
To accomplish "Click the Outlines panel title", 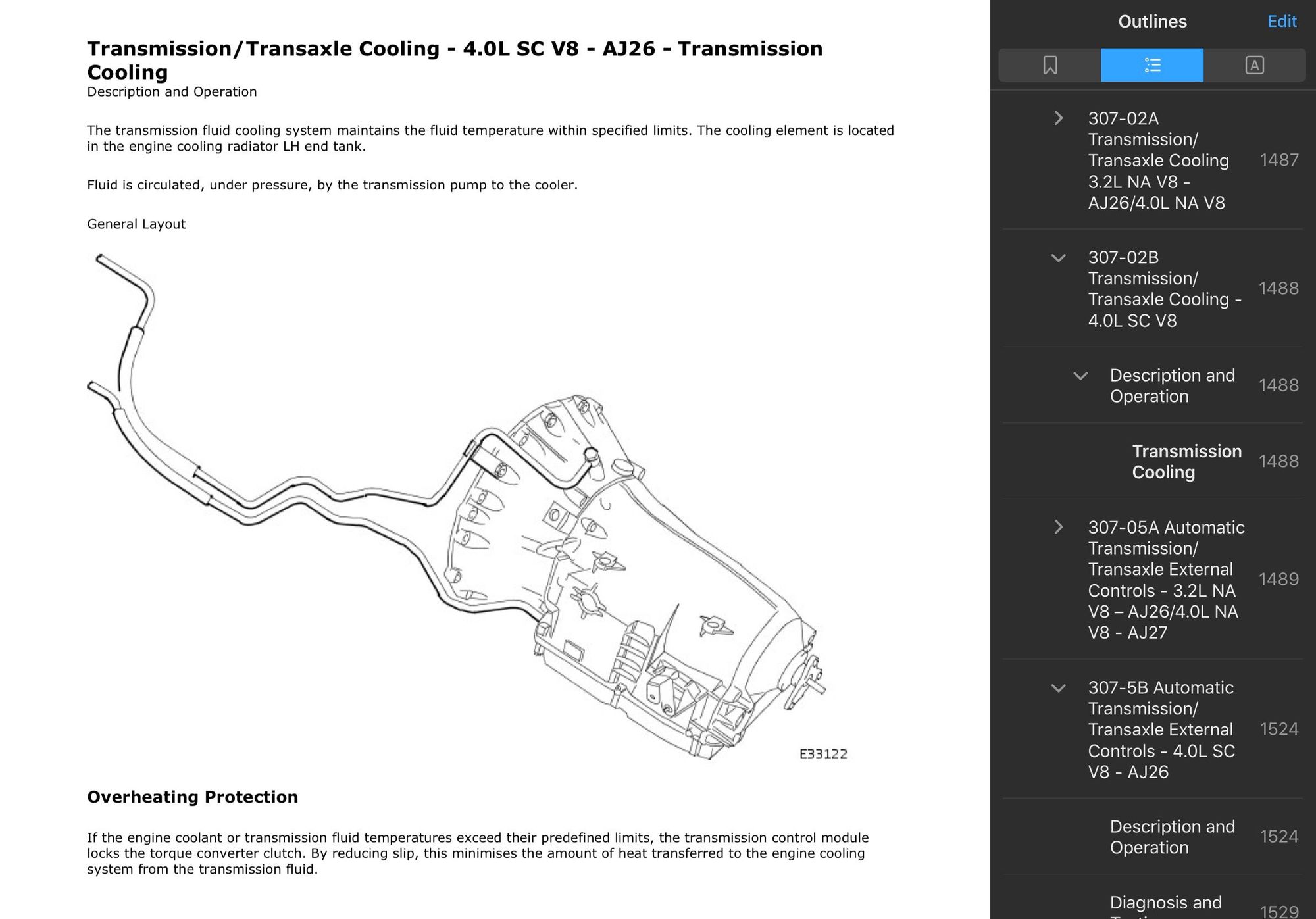I will [x=1152, y=22].
